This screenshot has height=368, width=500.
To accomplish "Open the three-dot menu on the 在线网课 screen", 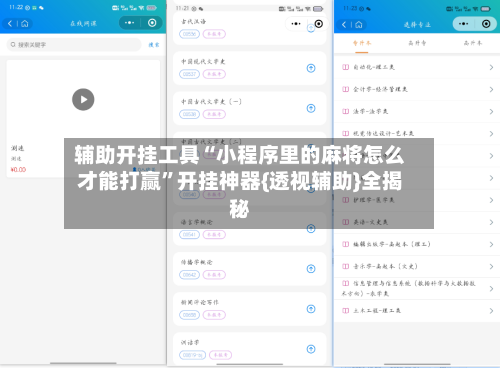I will [129, 23].
